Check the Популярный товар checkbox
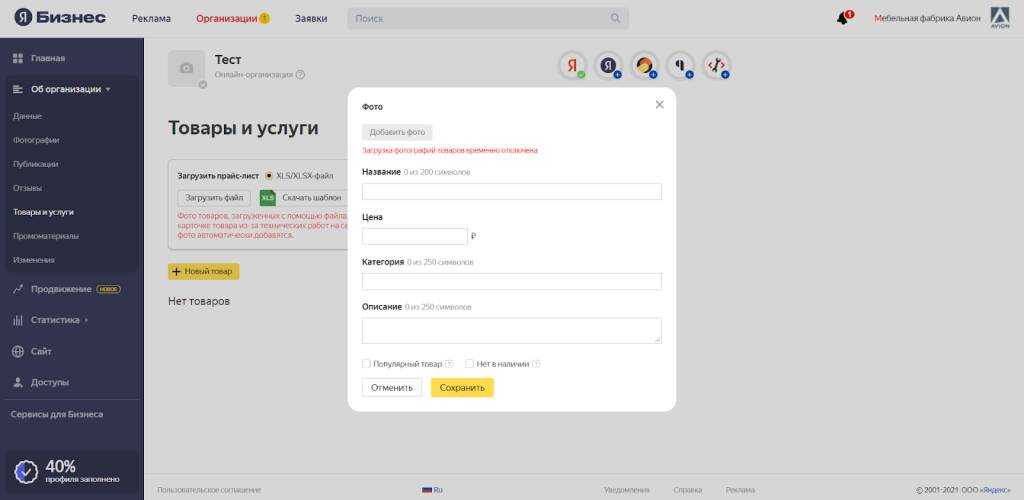Screen dimensions: 1024x500 tap(367, 364)
